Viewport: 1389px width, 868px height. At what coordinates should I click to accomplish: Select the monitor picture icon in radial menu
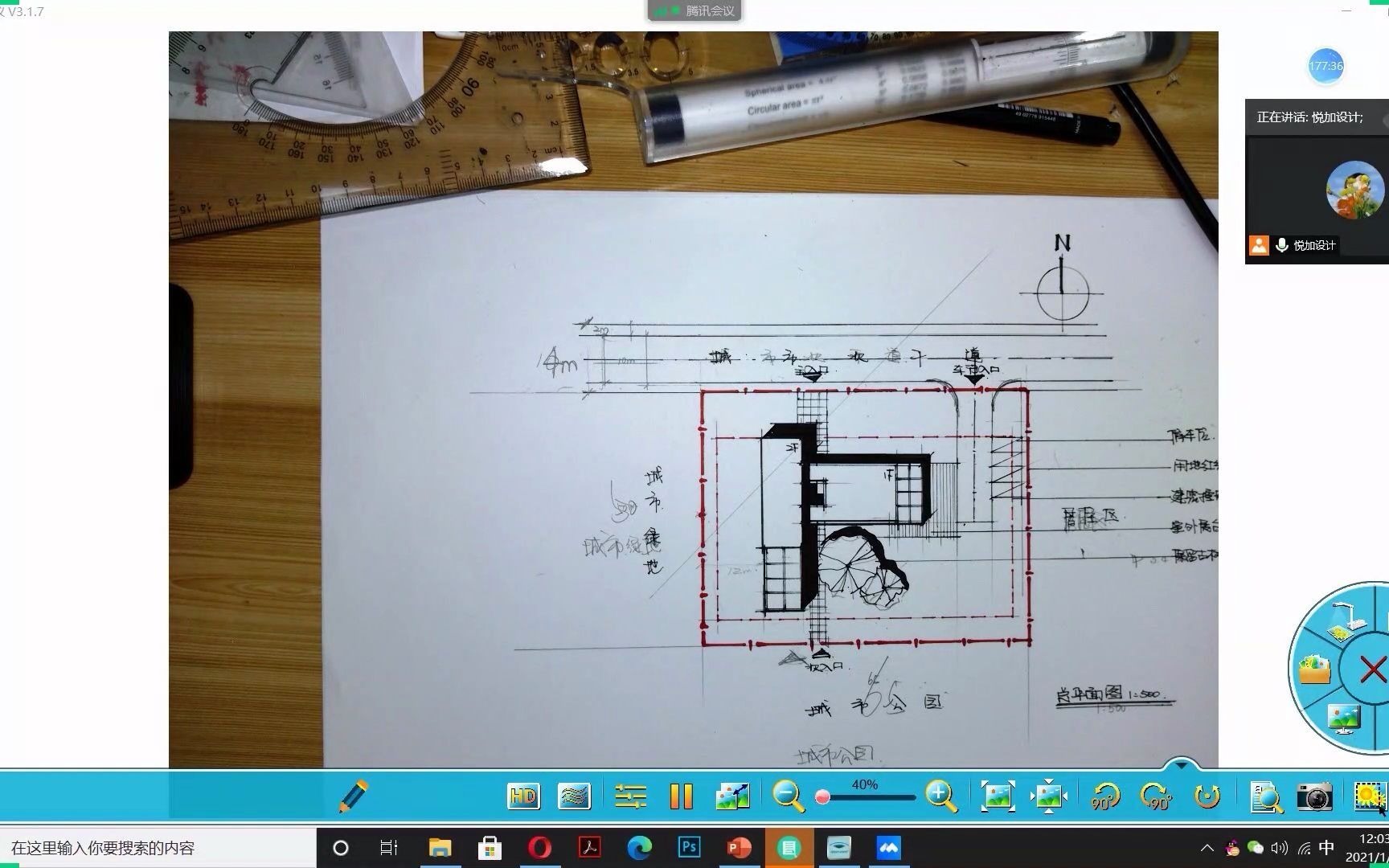(1344, 718)
